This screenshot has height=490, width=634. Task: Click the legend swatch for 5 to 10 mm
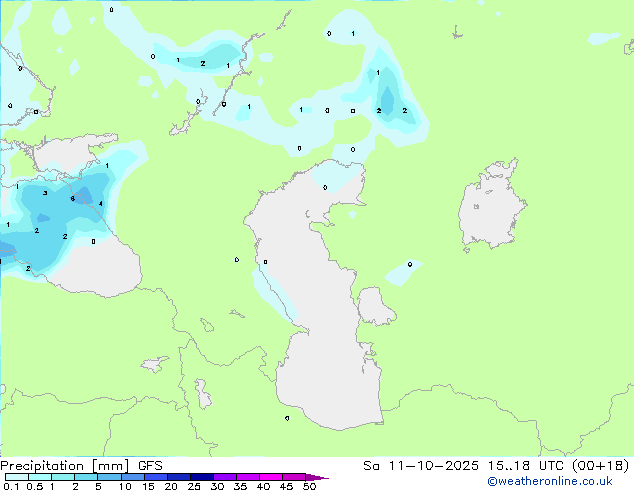point(109,477)
